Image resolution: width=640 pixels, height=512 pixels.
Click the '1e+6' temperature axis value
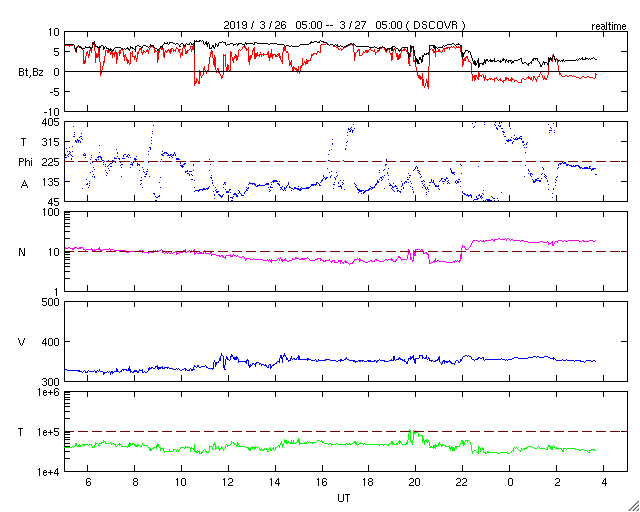click(x=50, y=392)
